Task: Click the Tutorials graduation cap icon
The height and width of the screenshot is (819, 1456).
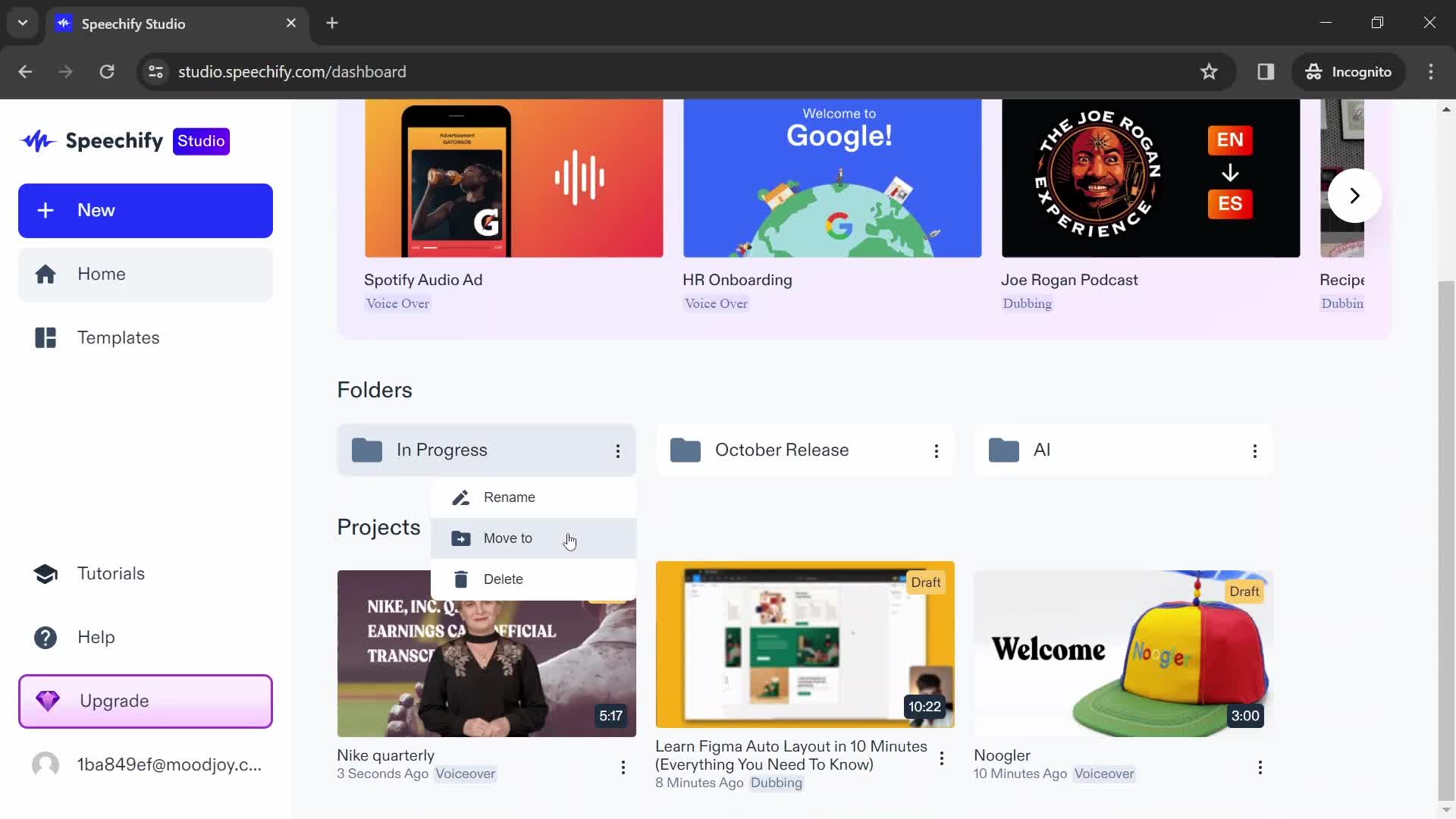Action: (45, 574)
